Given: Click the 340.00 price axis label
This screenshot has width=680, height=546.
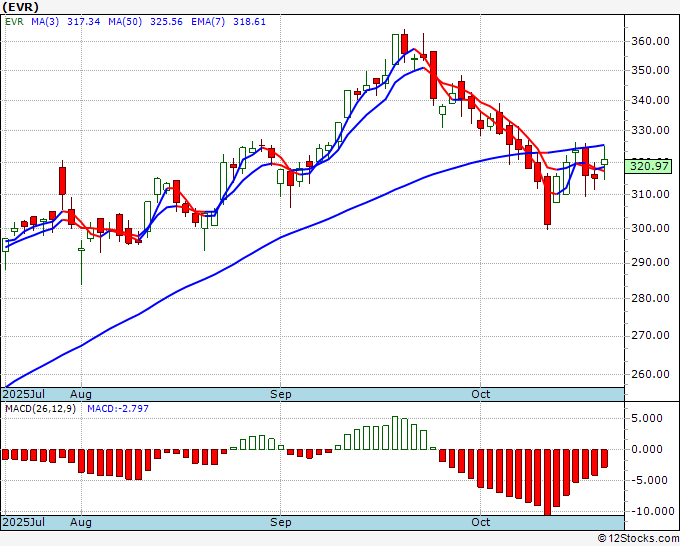Looking at the screenshot, I should (x=651, y=100).
